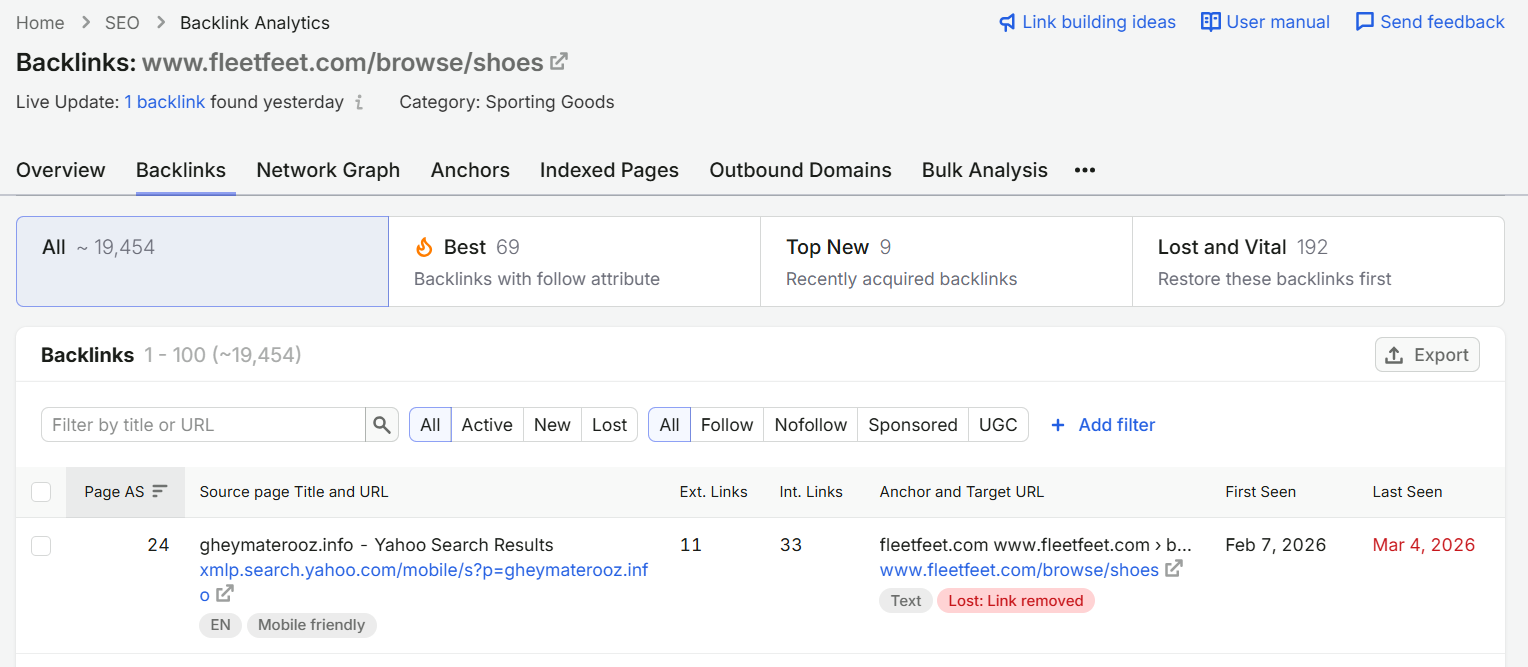Select the New status filter
1528x667 pixels.
pyautogui.click(x=552, y=425)
